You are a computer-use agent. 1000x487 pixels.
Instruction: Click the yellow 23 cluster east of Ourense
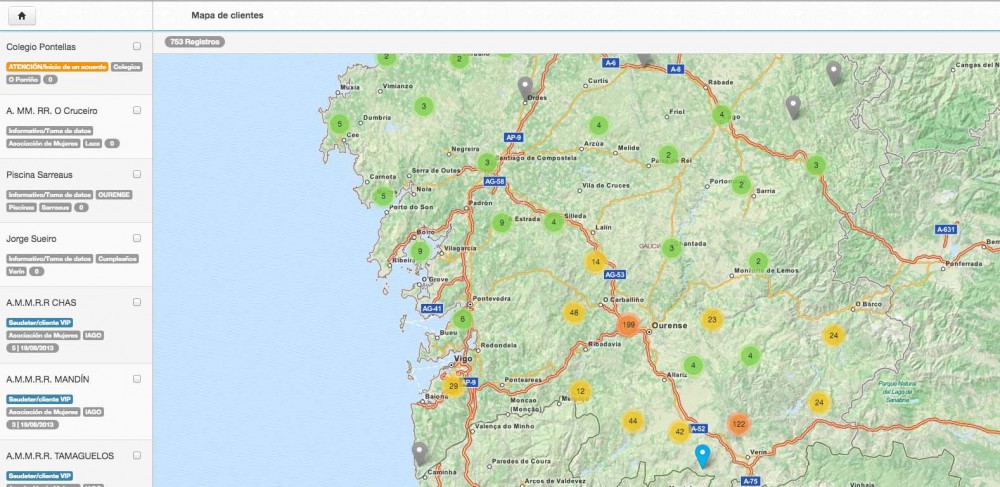pyautogui.click(x=712, y=320)
